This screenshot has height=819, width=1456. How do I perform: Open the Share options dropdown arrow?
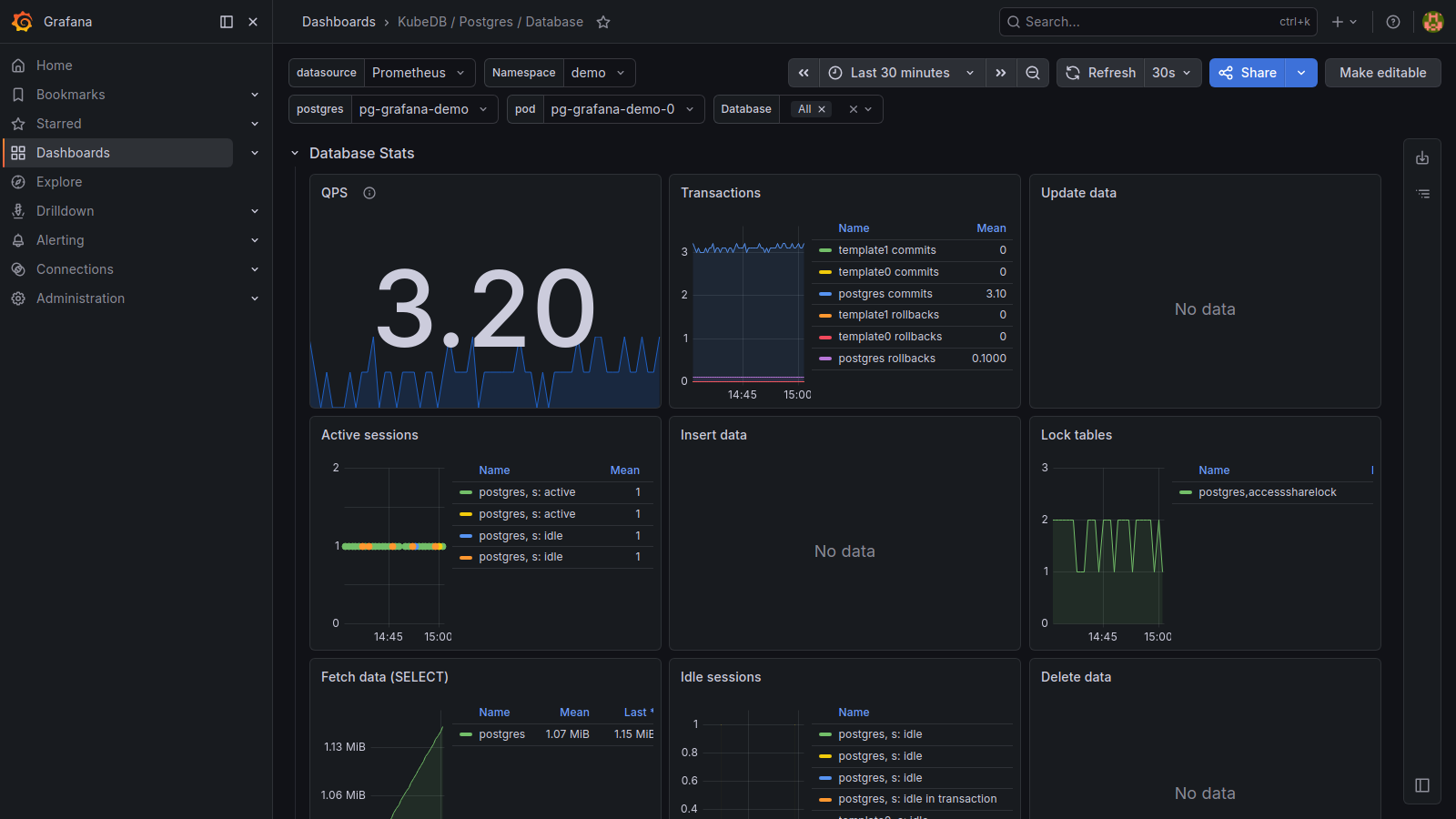pyautogui.click(x=1301, y=73)
